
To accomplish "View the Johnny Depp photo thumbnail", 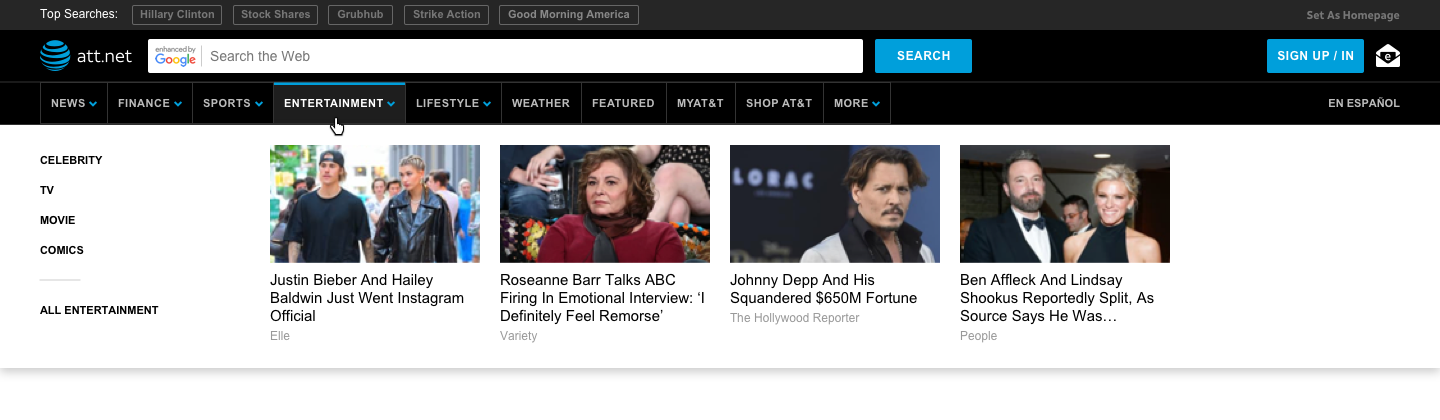I will point(835,204).
